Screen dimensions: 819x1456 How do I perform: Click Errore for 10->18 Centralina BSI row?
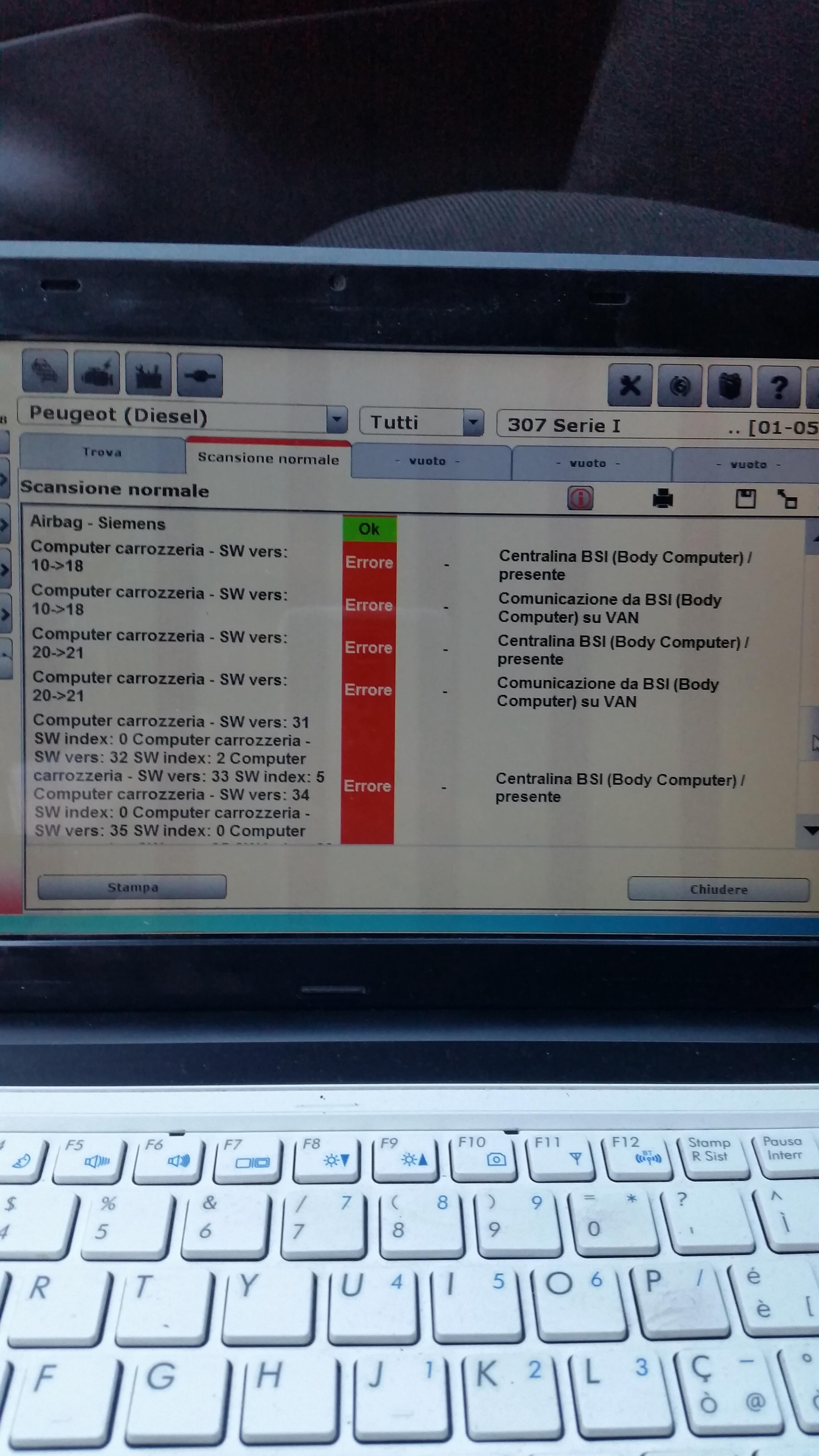tap(369, 562)
